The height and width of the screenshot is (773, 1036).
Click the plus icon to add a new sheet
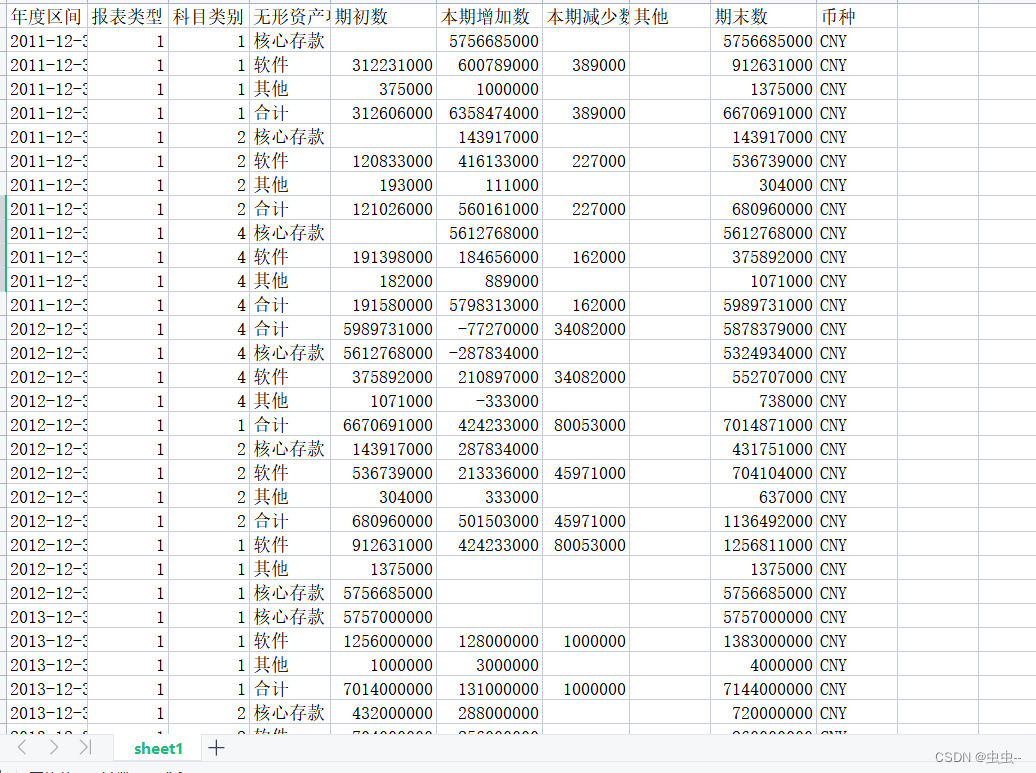(x=216, y=747)
